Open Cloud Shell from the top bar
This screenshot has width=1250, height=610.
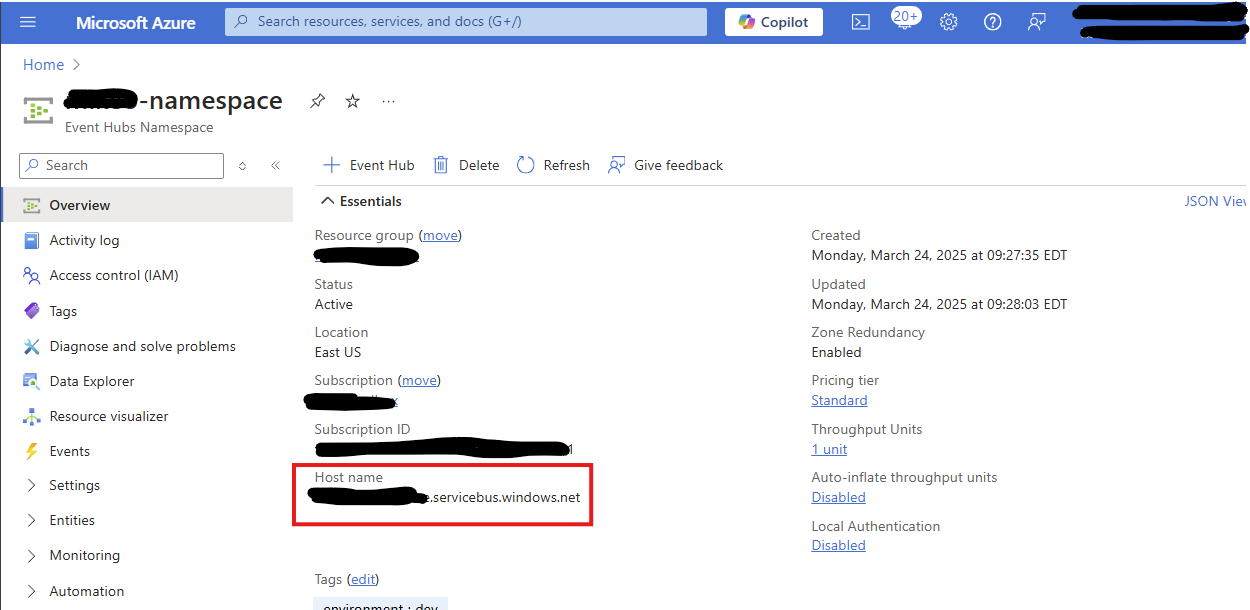point(860,22)
